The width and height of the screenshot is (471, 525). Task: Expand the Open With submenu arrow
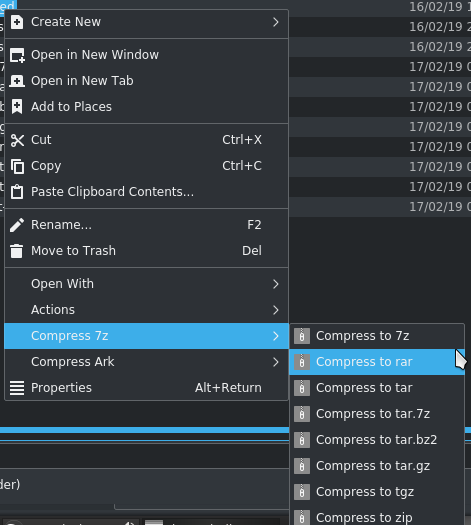pyautogui.click(x=276, y=284)
